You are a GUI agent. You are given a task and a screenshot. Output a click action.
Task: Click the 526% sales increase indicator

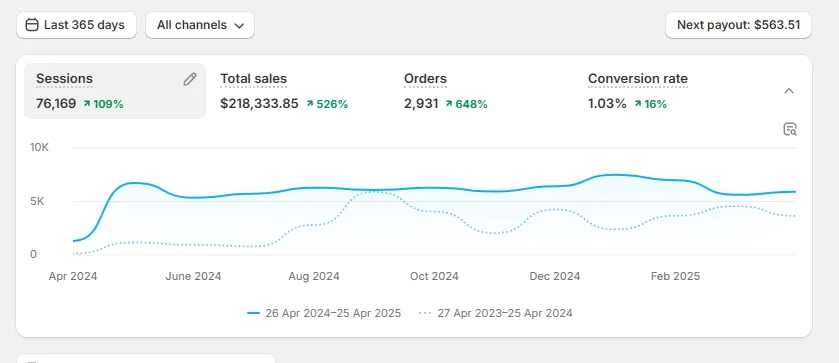(327, 104)
